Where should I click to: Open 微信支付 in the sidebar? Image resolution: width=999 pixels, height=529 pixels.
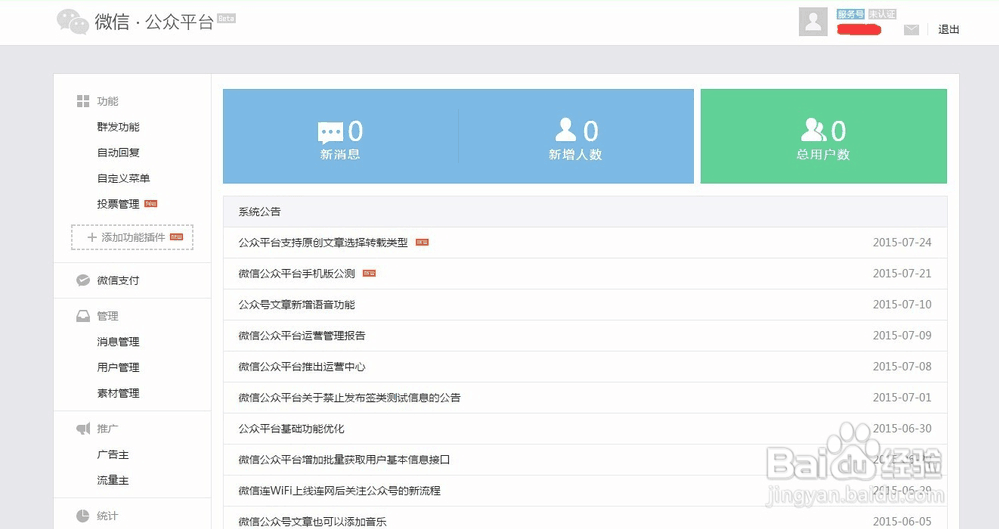point(118,280)
